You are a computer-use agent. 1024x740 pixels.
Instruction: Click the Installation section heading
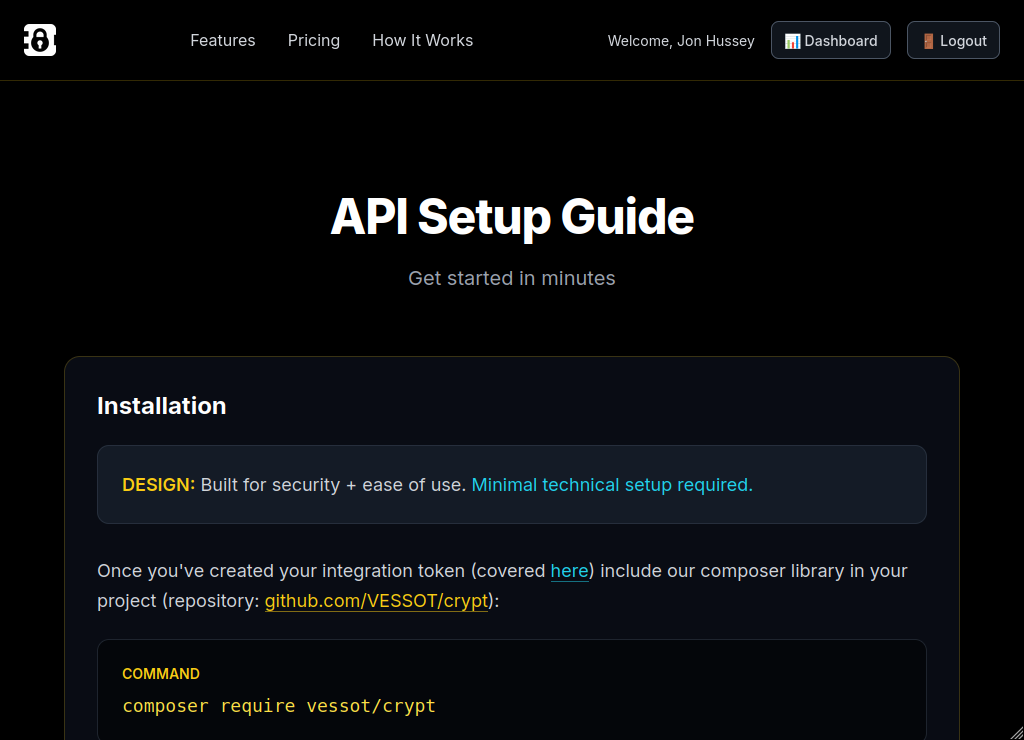click(x=162, y=406)
